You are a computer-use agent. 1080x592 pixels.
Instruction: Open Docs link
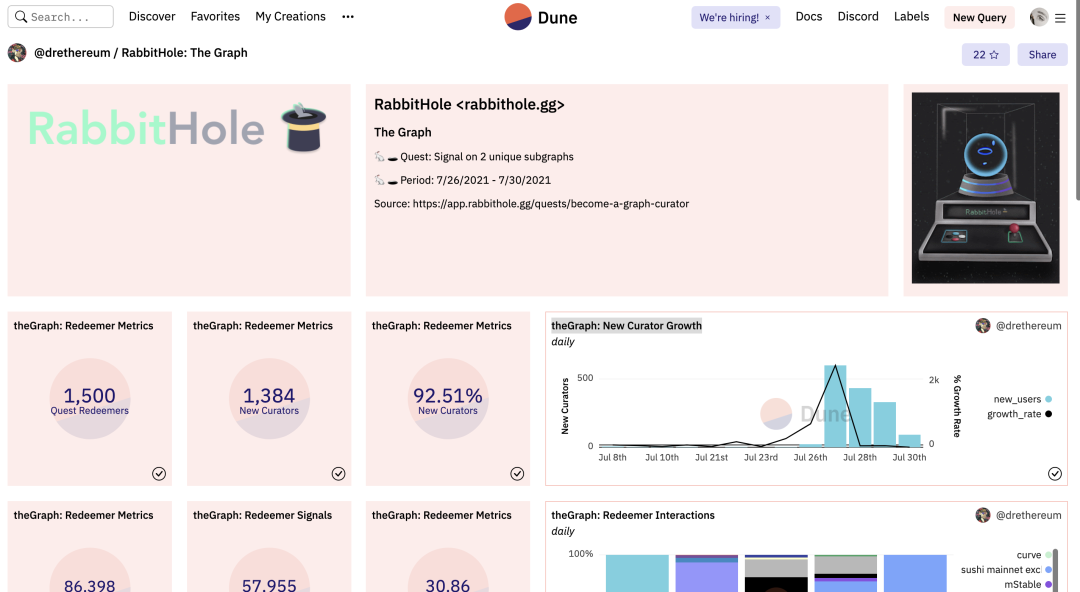[809, 17]
